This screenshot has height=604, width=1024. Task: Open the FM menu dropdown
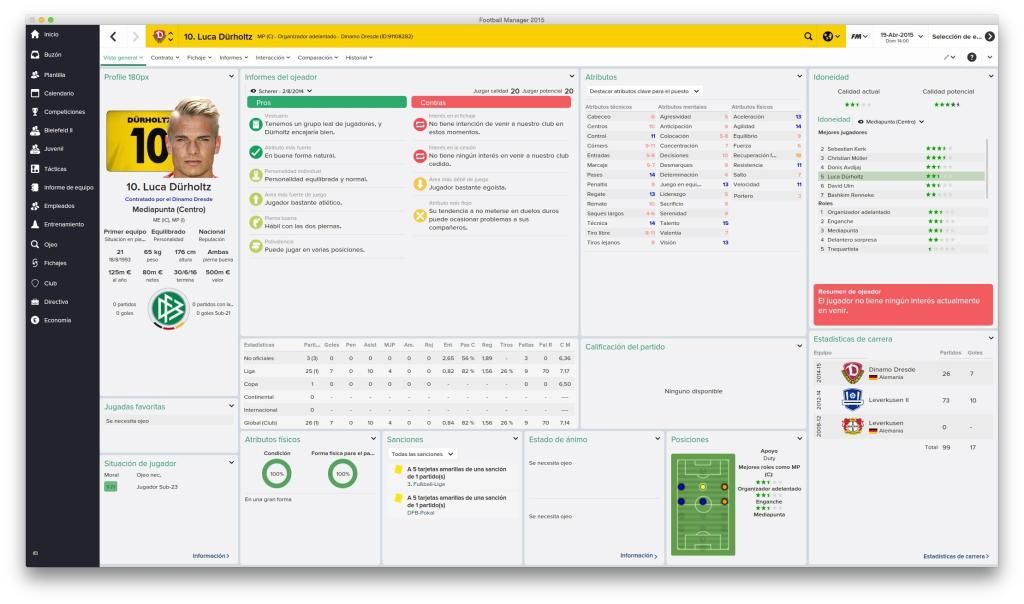click(859, 37)
